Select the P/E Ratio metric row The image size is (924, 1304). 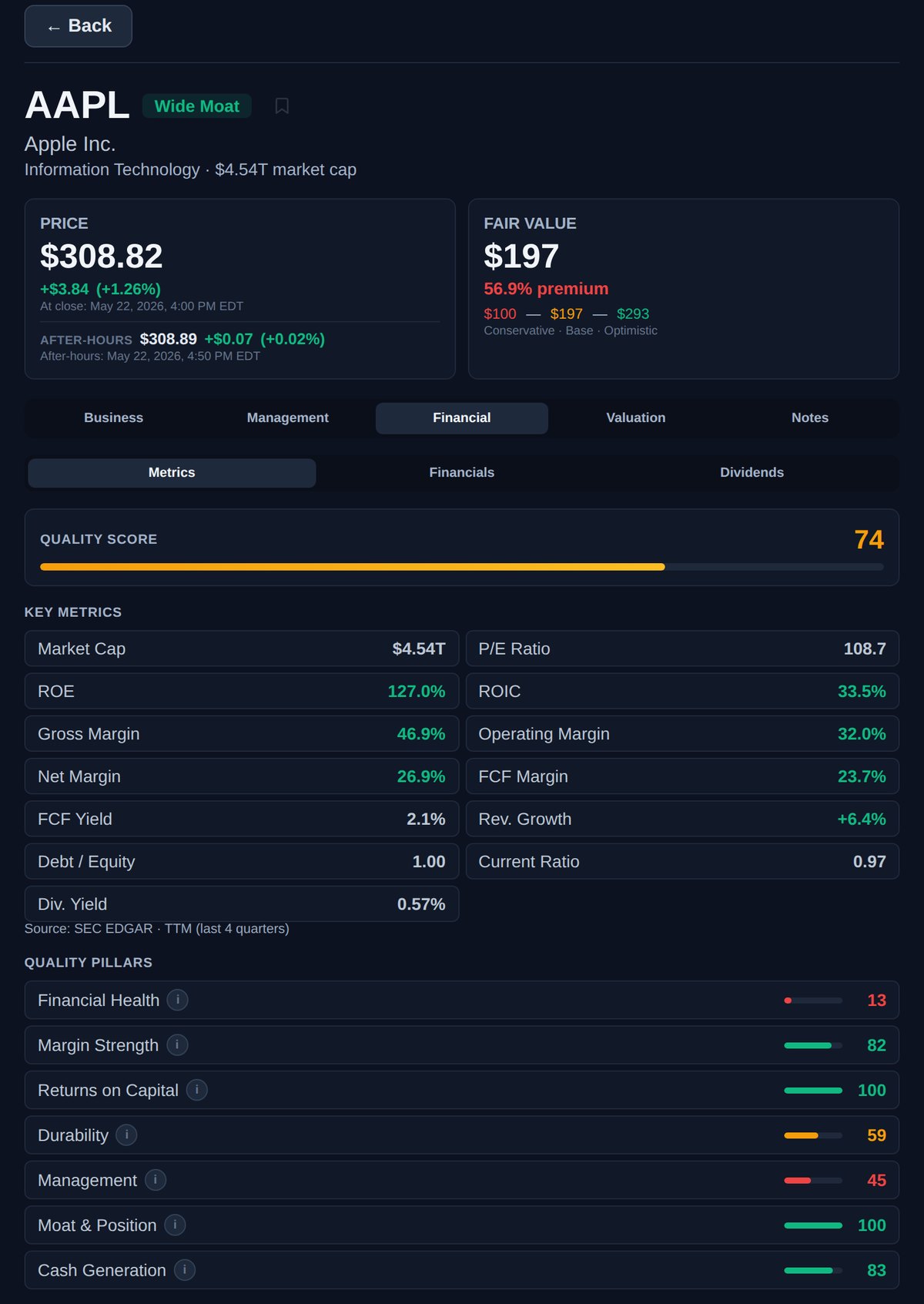(682, 649)
